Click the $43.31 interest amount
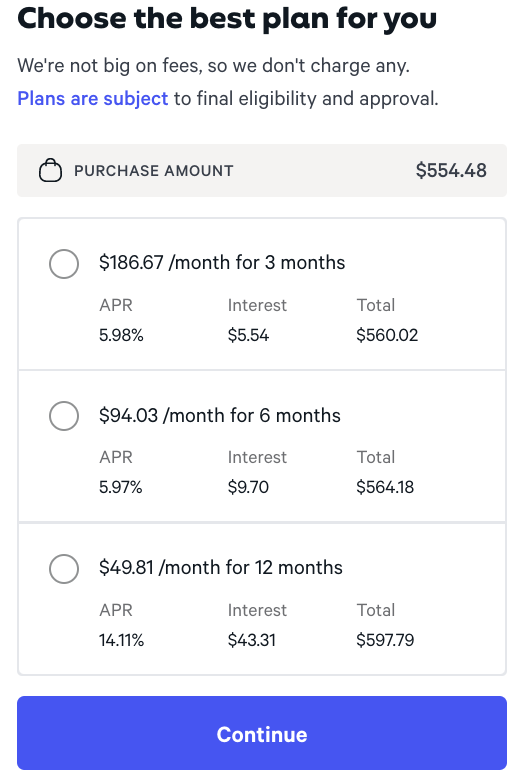The width and height of the screenshot is (527, 781). click(252, 640)
